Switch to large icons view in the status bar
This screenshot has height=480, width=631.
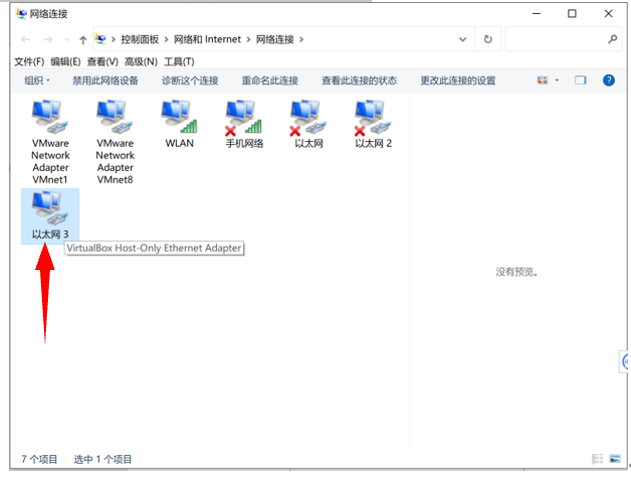[615, 459]
